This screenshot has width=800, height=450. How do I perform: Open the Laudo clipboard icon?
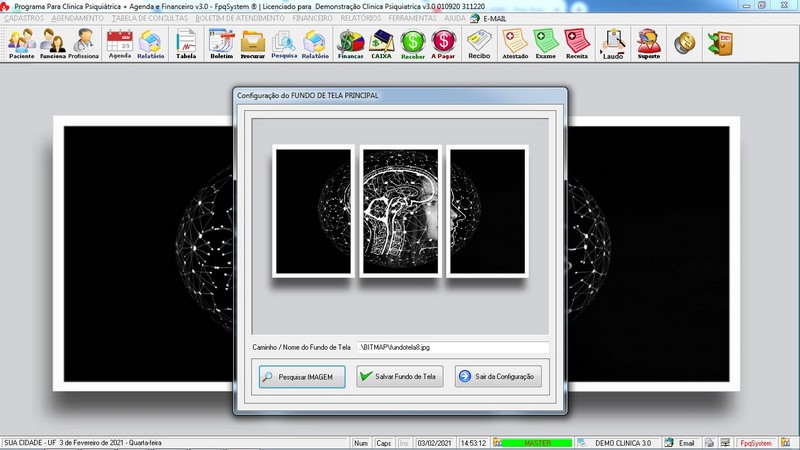pos(613,44)
